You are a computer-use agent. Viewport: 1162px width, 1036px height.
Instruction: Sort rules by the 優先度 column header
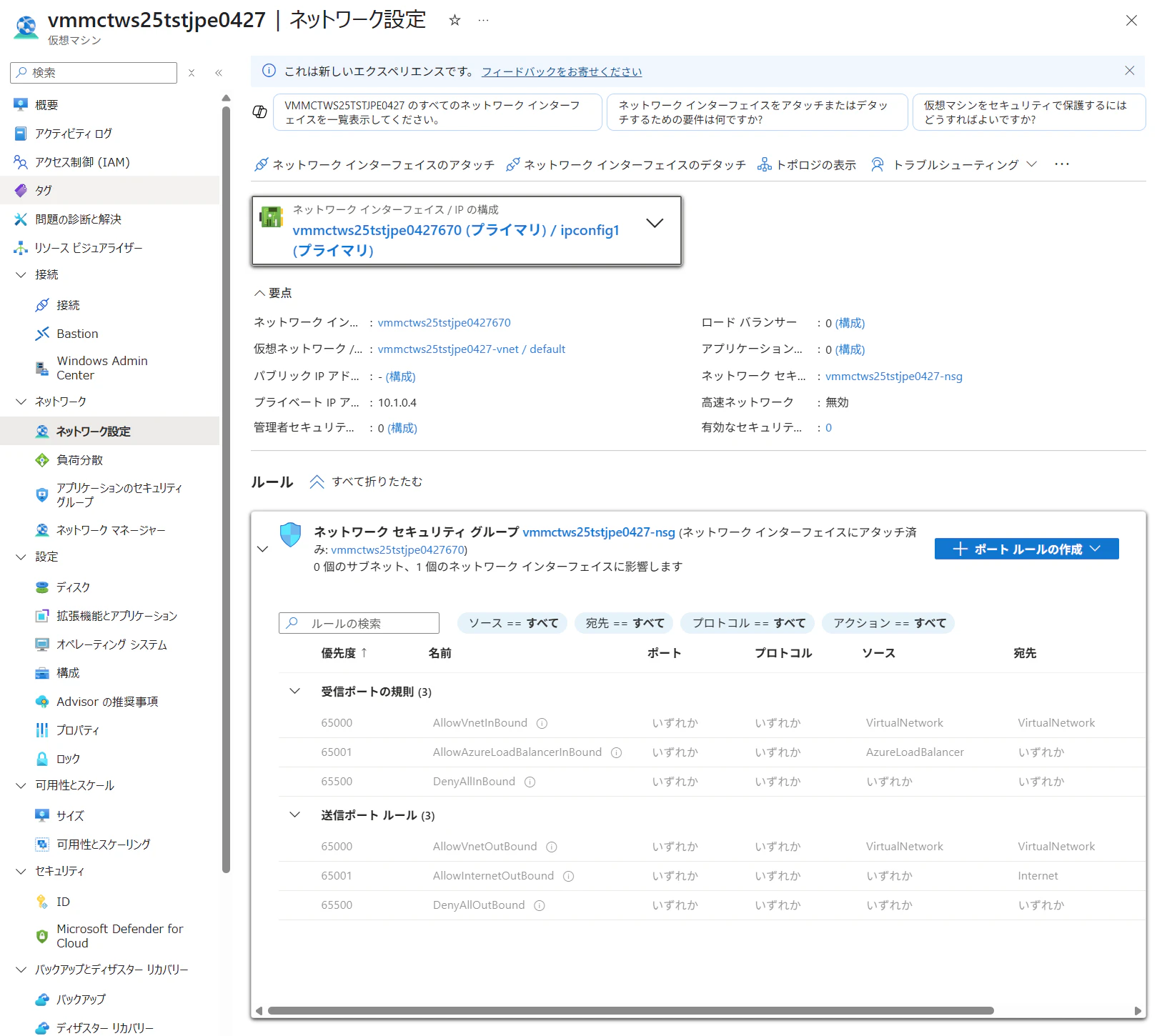(x=344, y=653)
